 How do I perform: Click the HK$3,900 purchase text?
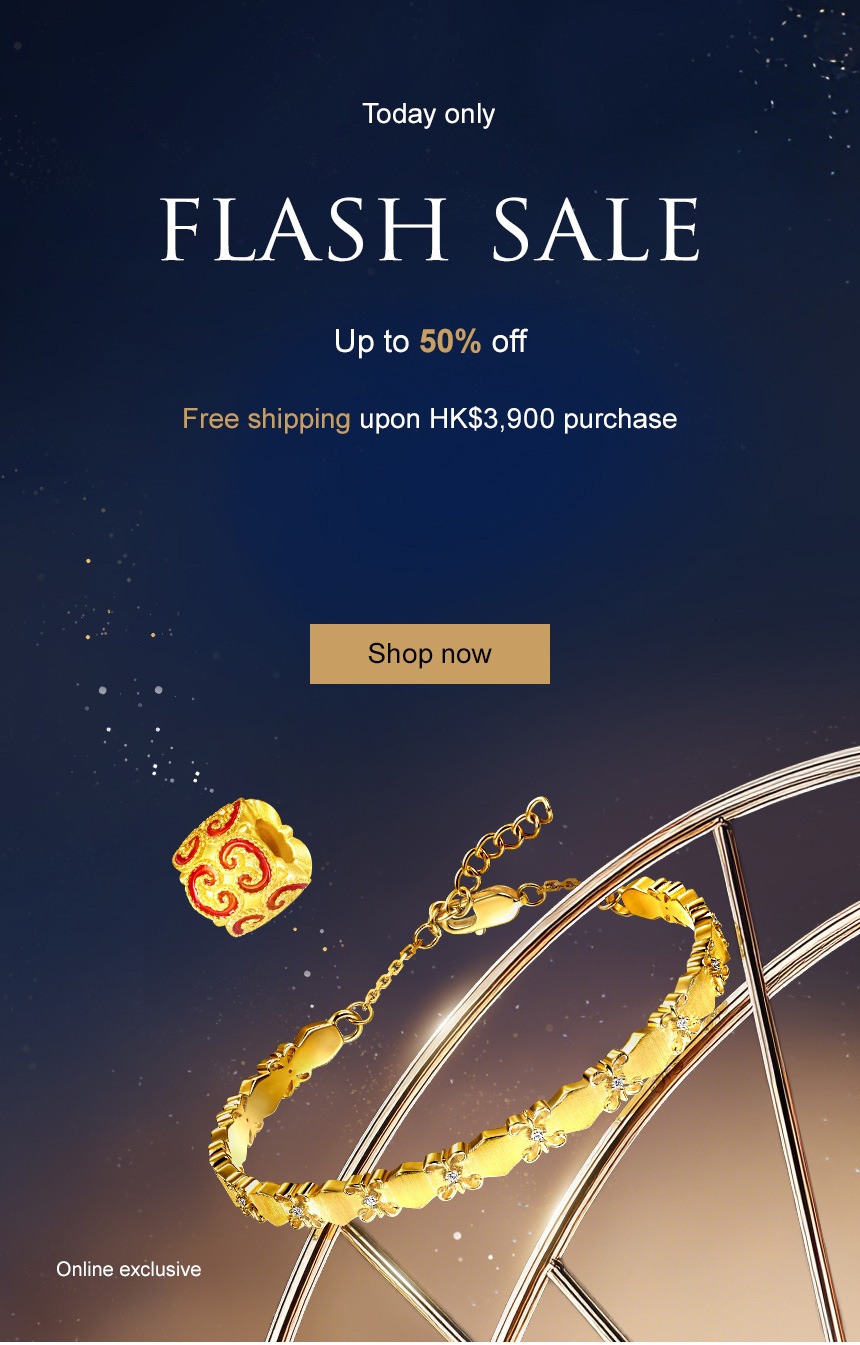pos(553,418)
